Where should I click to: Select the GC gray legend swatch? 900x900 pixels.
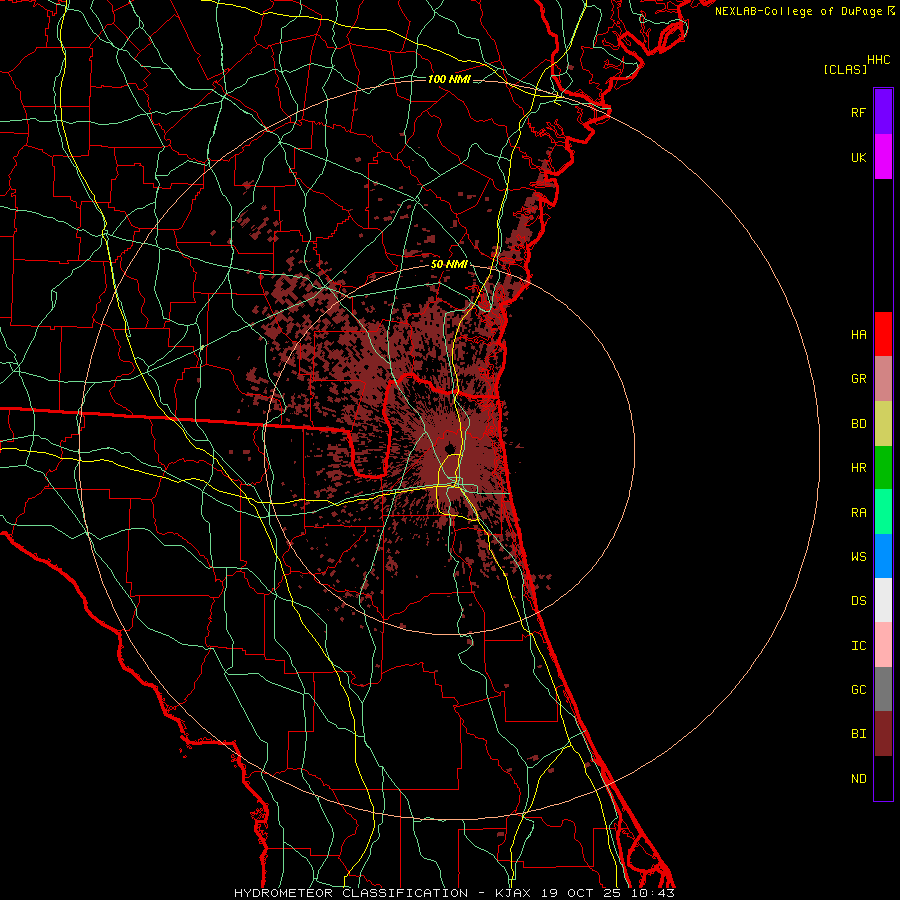883,689
